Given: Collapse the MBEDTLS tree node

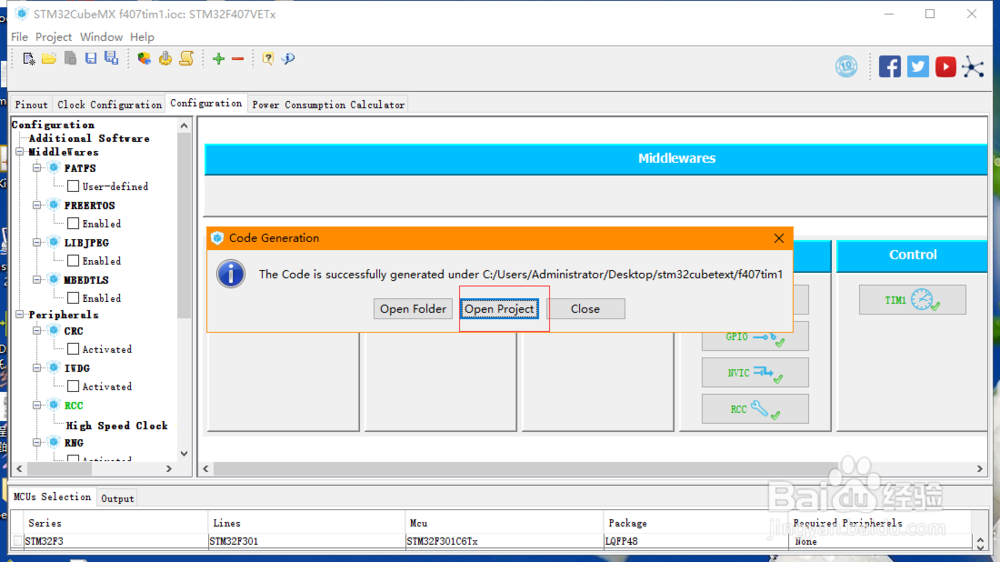Looking at the screenshot, I should coord(37,279).
